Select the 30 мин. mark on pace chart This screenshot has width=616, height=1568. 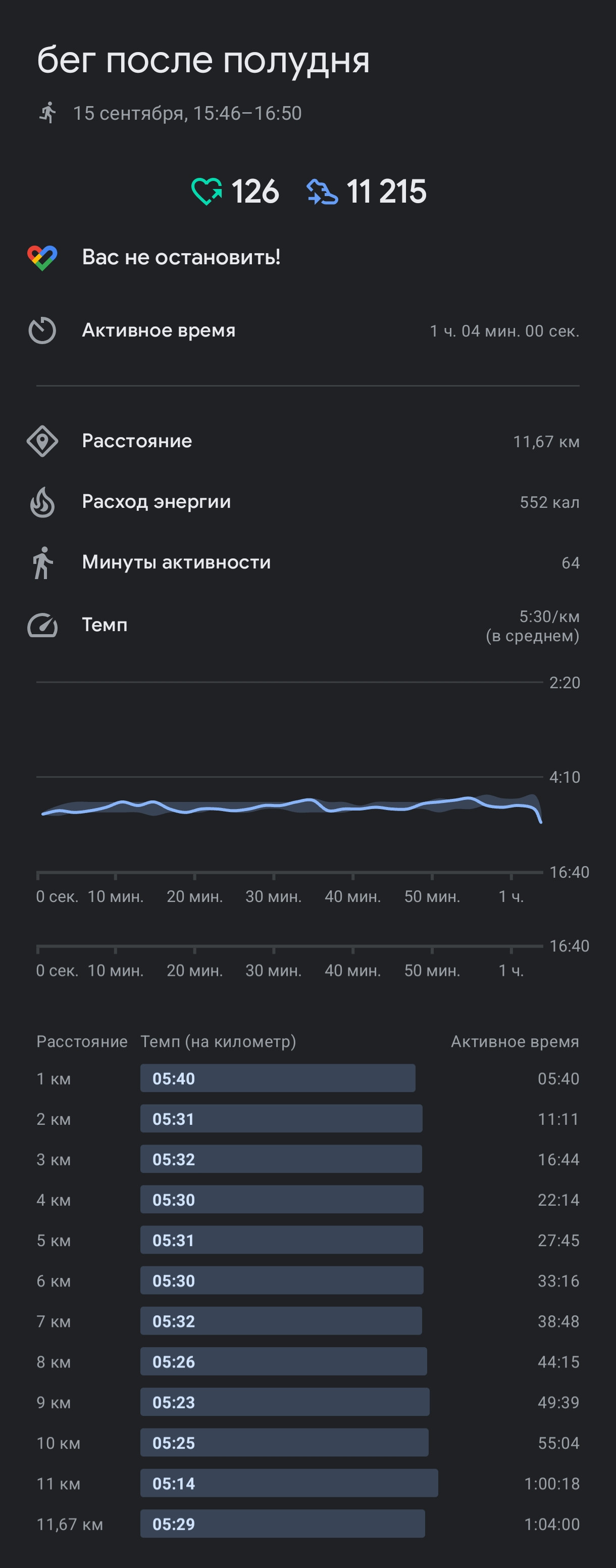(x=274, y=896)
